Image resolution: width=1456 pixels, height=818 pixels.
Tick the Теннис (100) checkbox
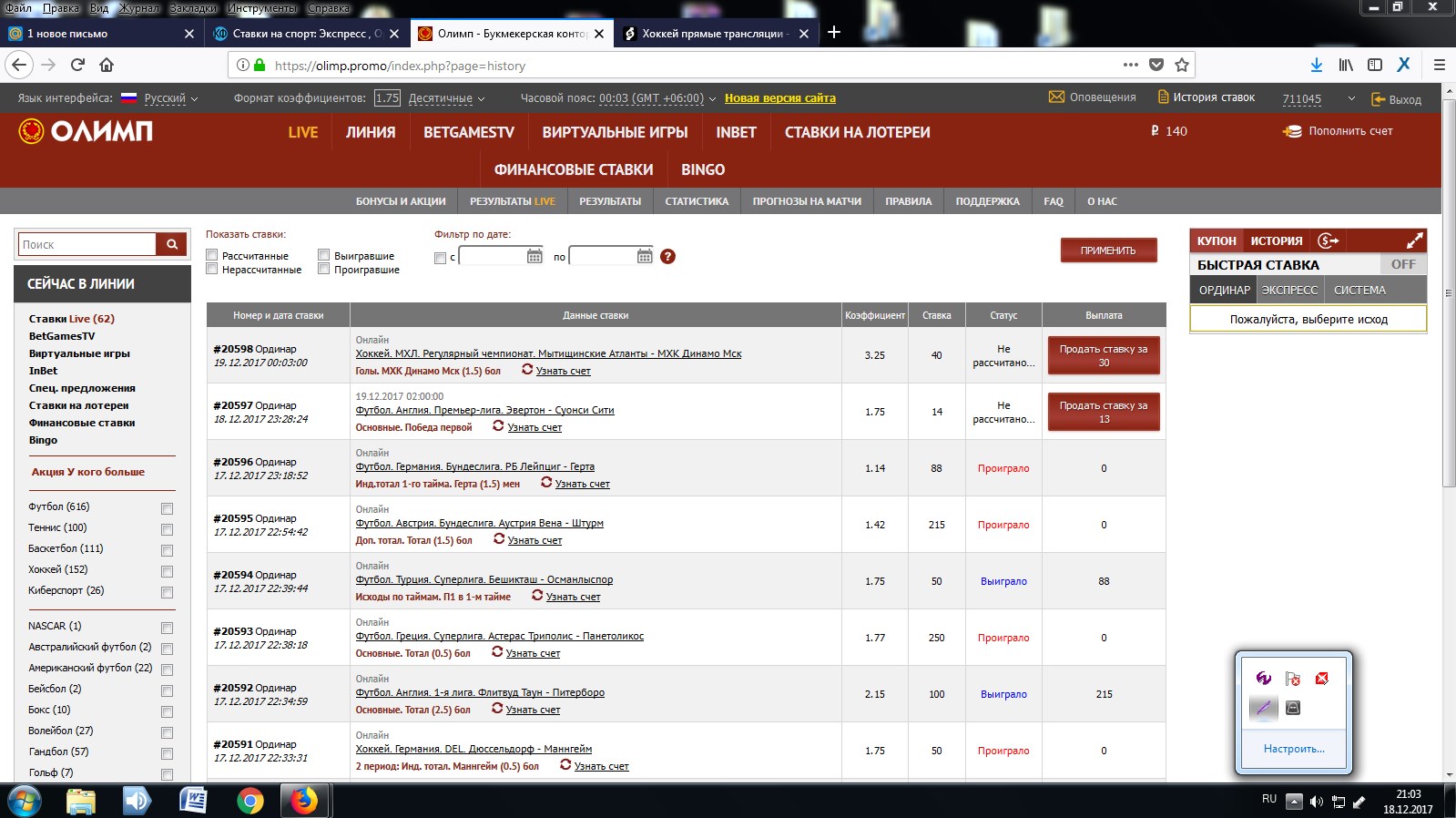click(x=167, y=529)
